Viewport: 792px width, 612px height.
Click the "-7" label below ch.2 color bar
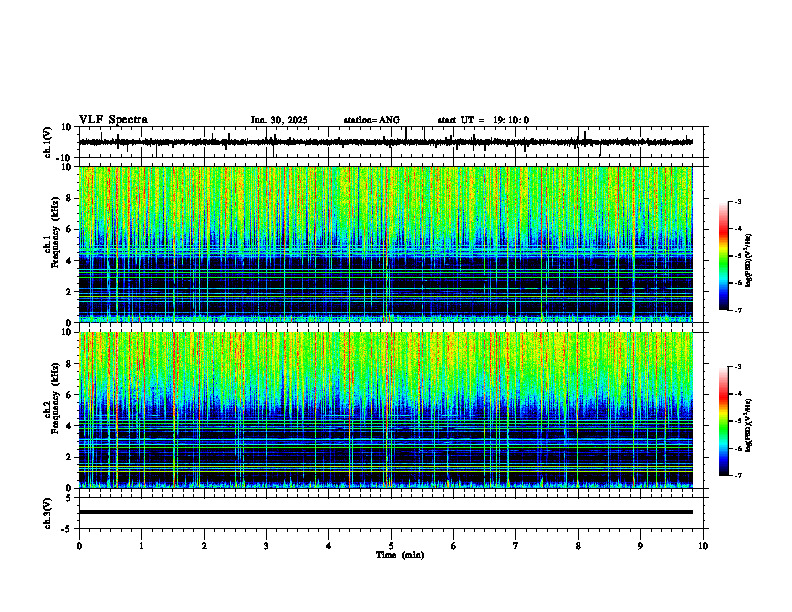point(736,475)
